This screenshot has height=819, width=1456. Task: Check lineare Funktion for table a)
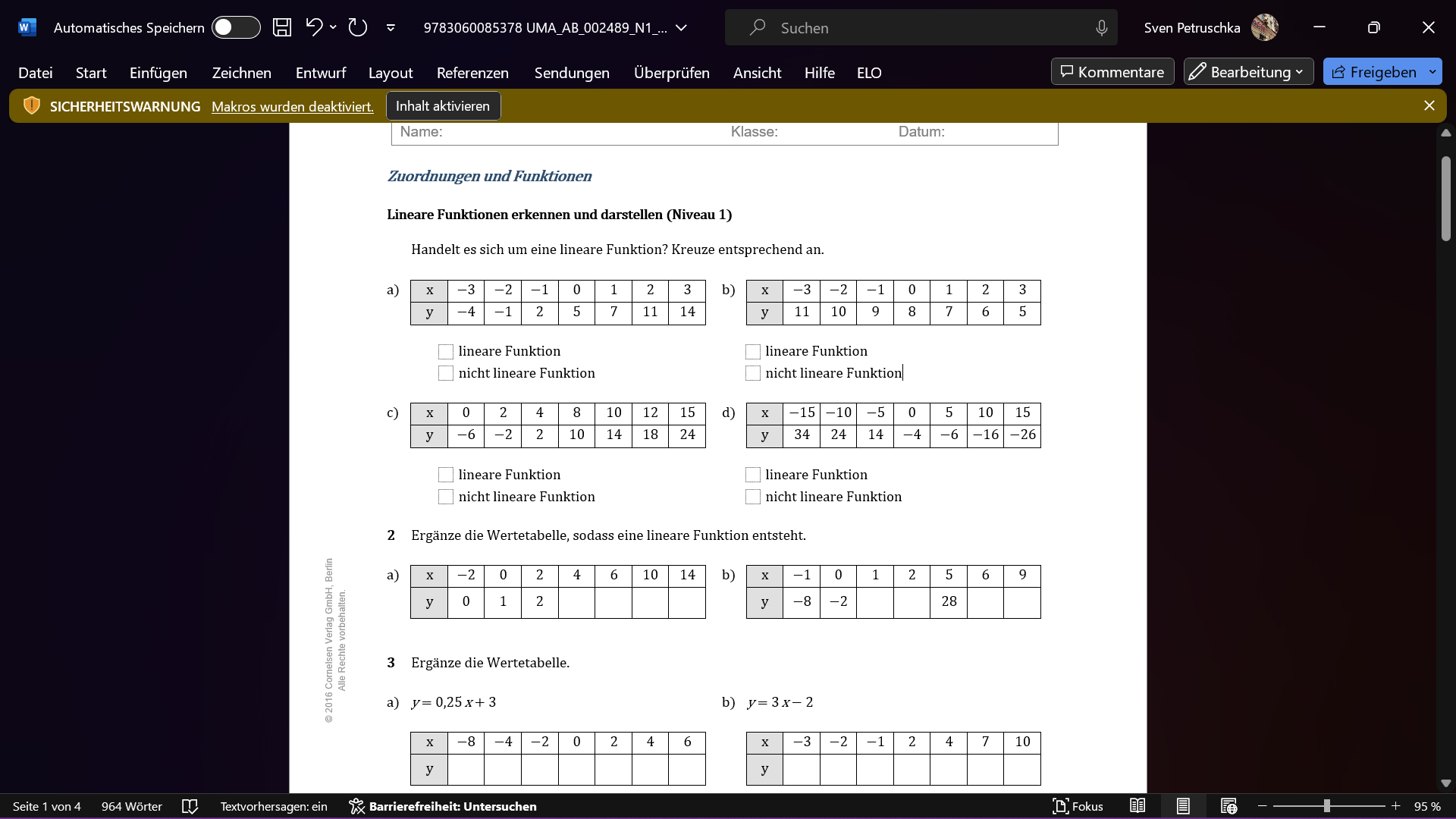point(446,352)
